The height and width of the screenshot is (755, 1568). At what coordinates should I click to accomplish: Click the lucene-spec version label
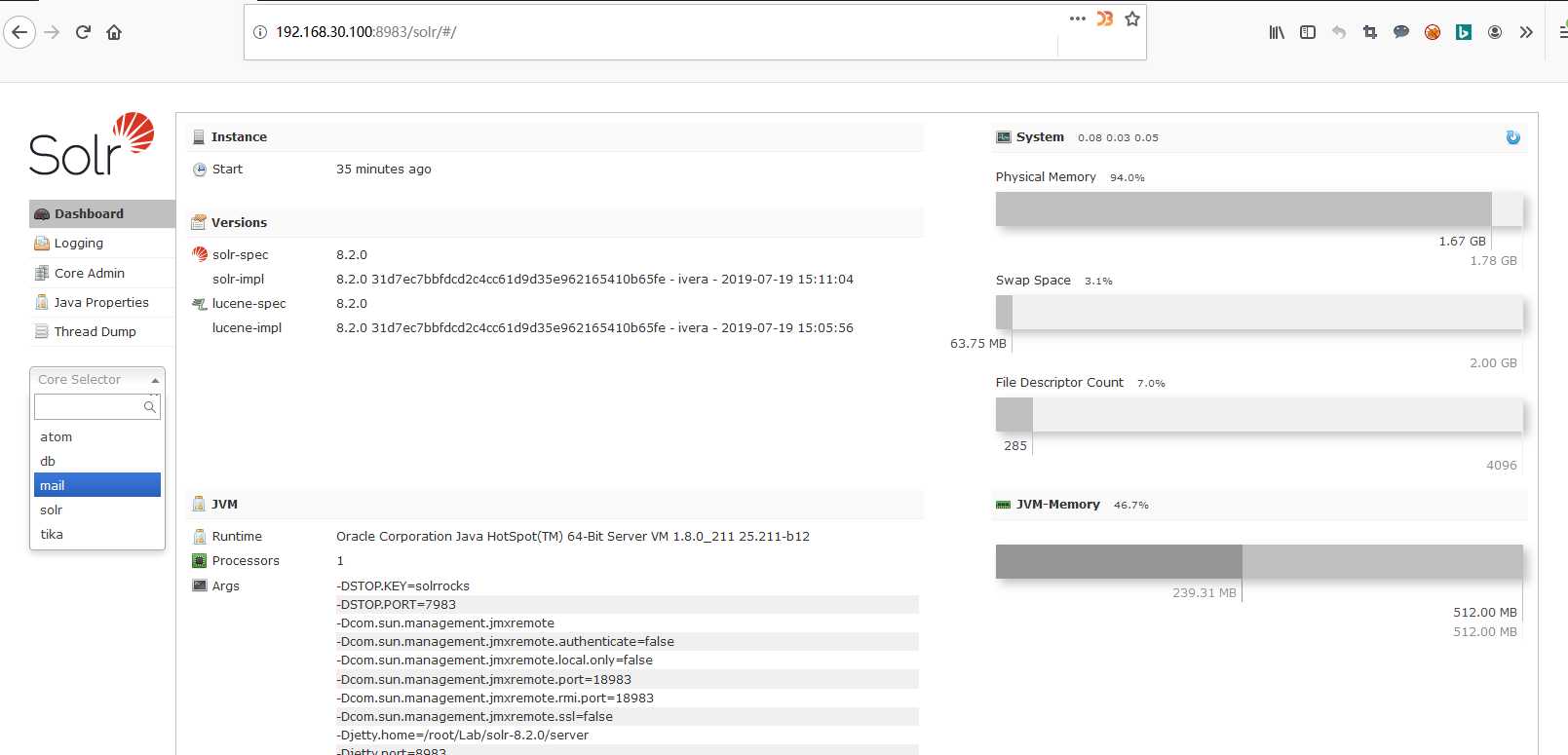click(249, 304)
